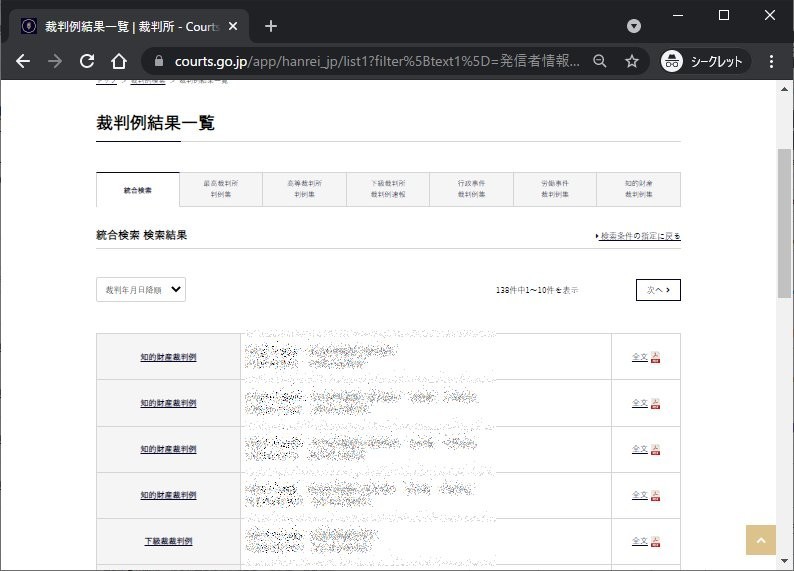The height and width of the screenshot is (571, 794).
Task: Open 全文 link in first result row
Action: 640,357
